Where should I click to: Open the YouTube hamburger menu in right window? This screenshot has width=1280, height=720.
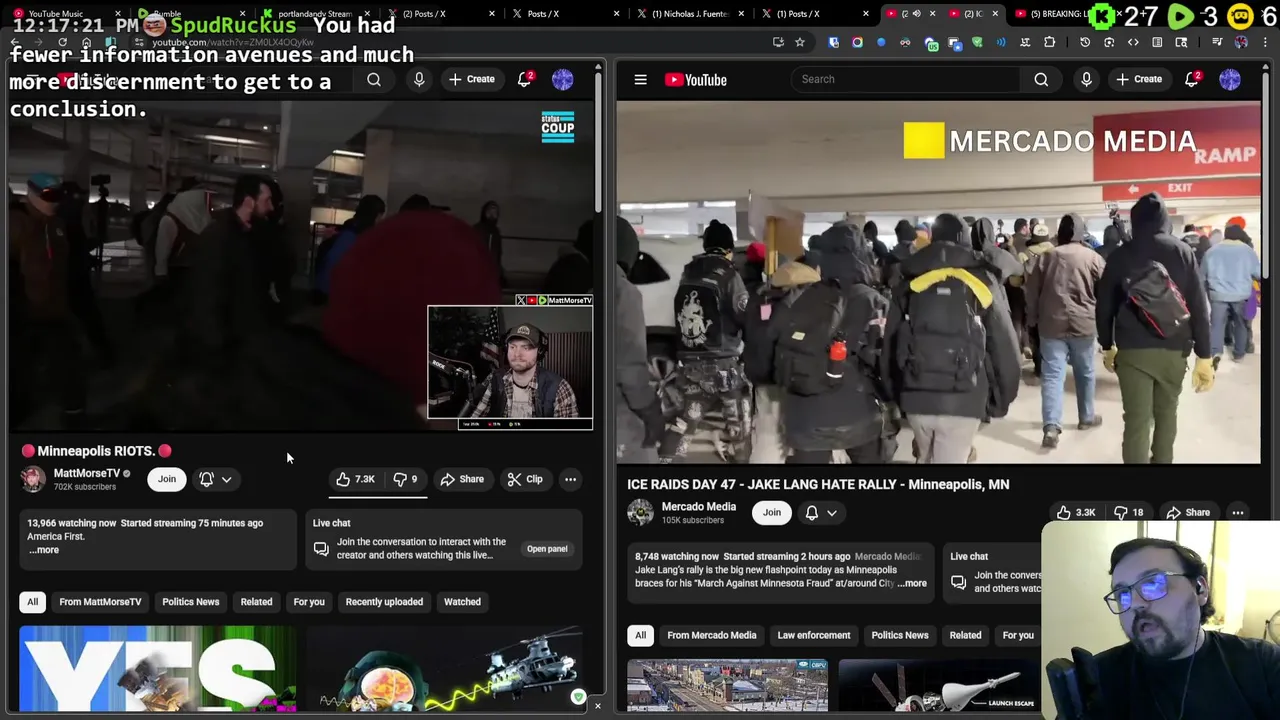point(640,80)
